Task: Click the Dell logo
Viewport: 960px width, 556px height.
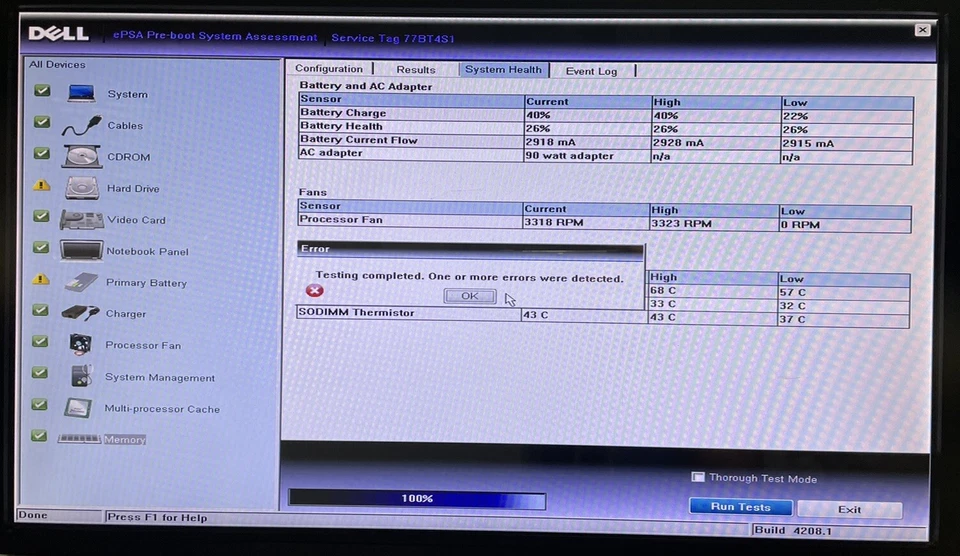Action: click(59, 33)
